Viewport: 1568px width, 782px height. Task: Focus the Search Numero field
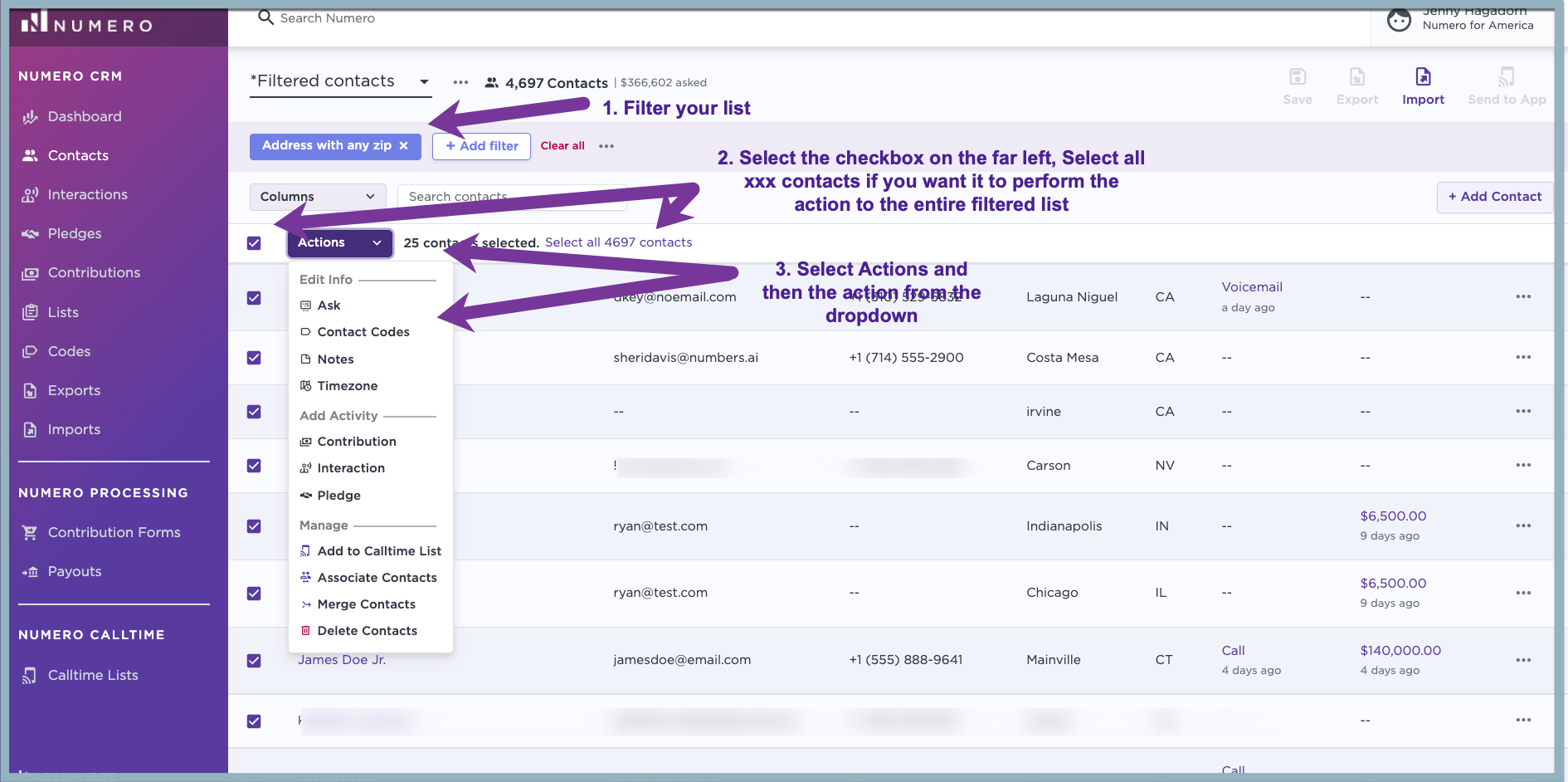328,18
